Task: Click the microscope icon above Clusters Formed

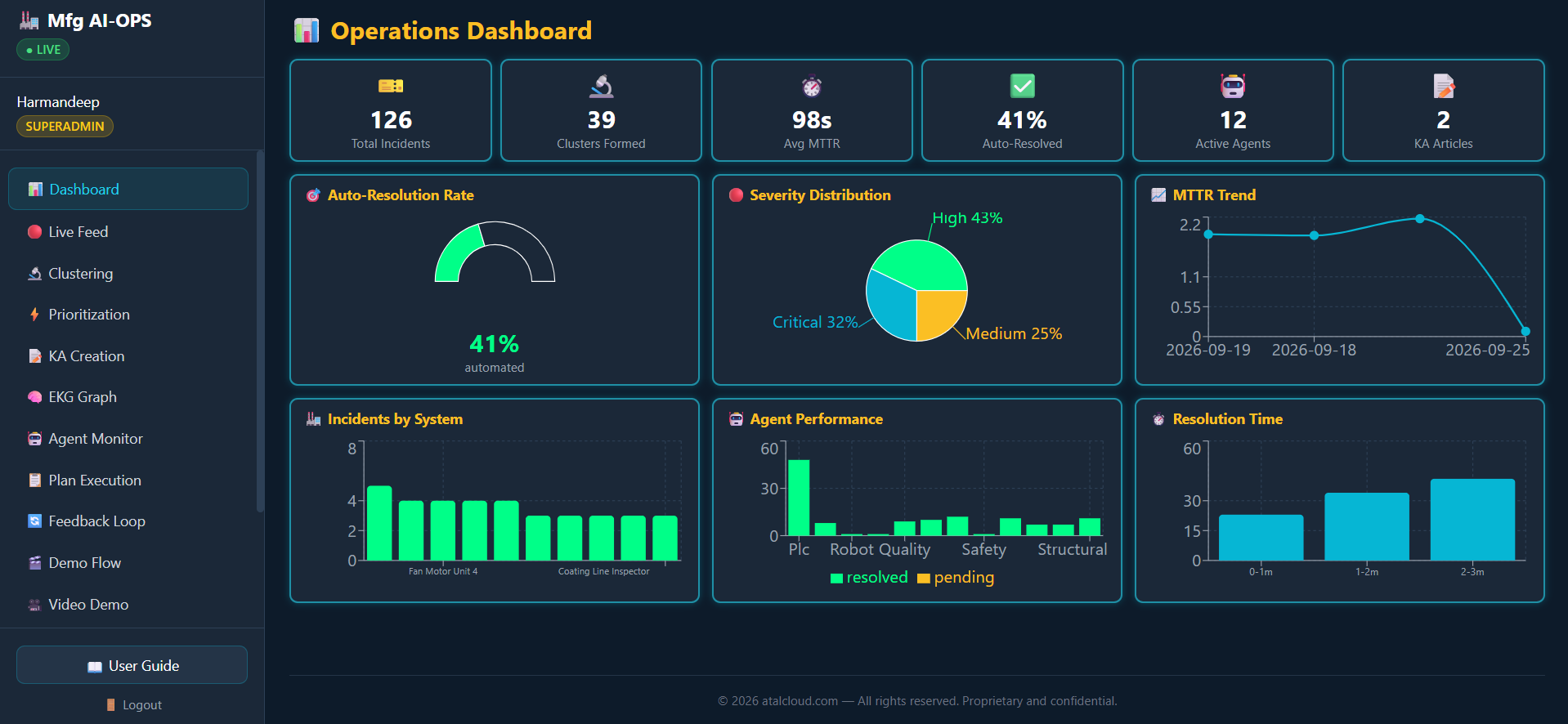Action: point(601,86)
